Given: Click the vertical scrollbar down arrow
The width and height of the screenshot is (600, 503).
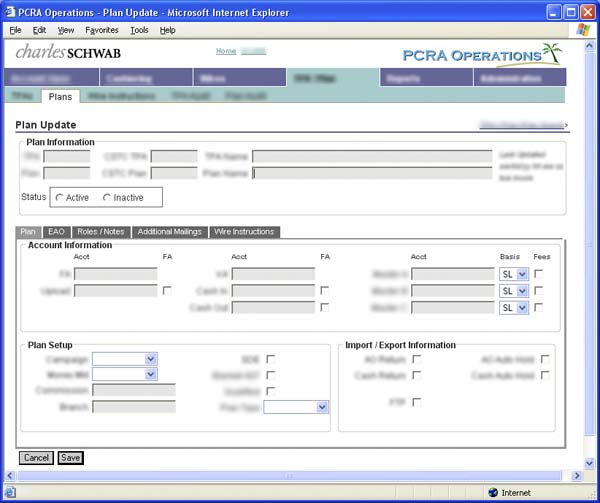Looking at the screenshot, I should click(589, 463).
